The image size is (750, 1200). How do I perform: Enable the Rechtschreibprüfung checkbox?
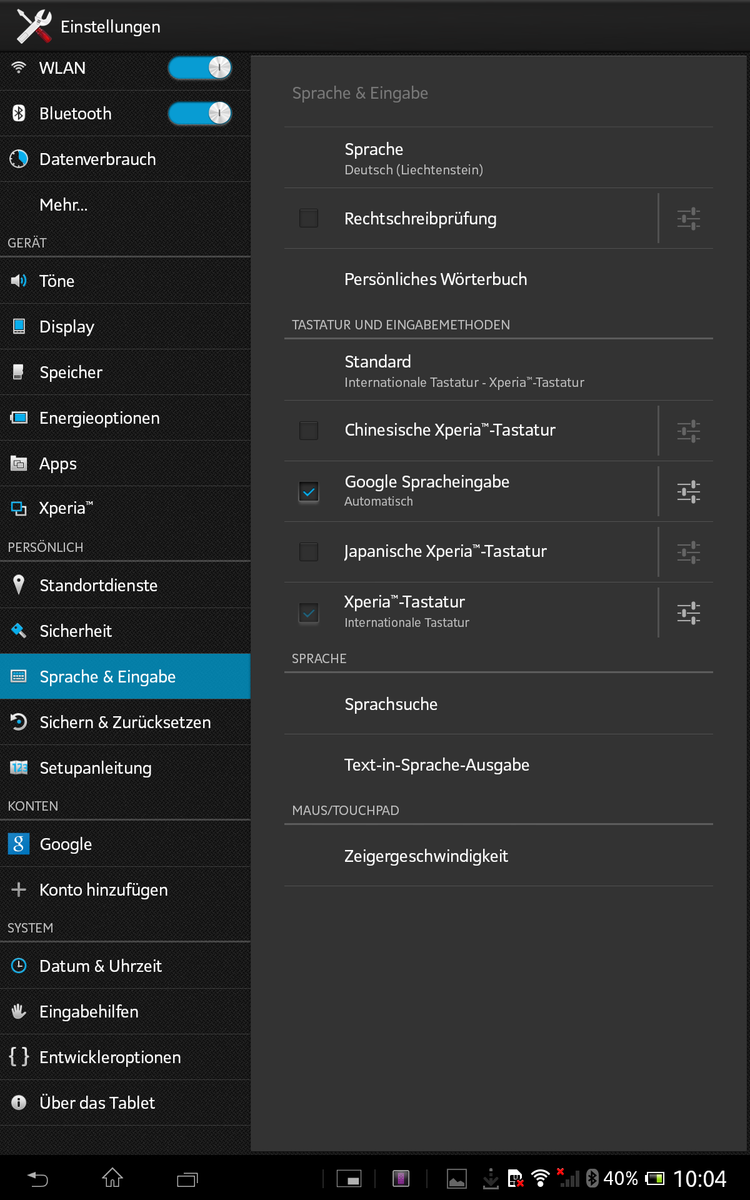[309, 219]
